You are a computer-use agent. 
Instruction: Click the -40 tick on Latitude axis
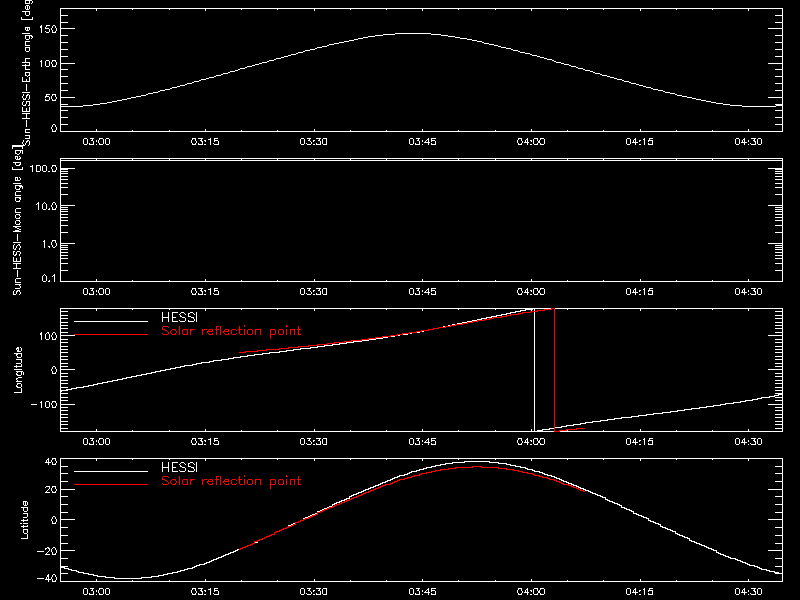pyautogui.click(x=47, y=578)
